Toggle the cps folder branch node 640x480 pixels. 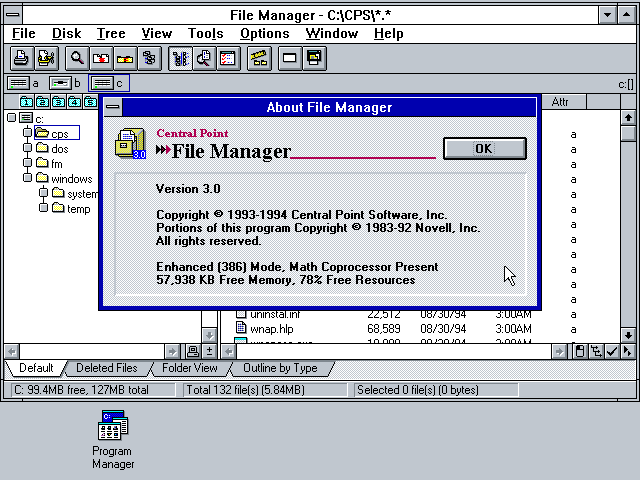coord(27,133)
